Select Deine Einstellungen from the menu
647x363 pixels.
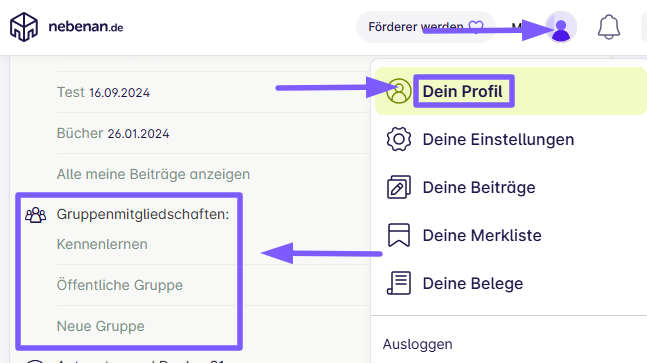pos(511,139)
